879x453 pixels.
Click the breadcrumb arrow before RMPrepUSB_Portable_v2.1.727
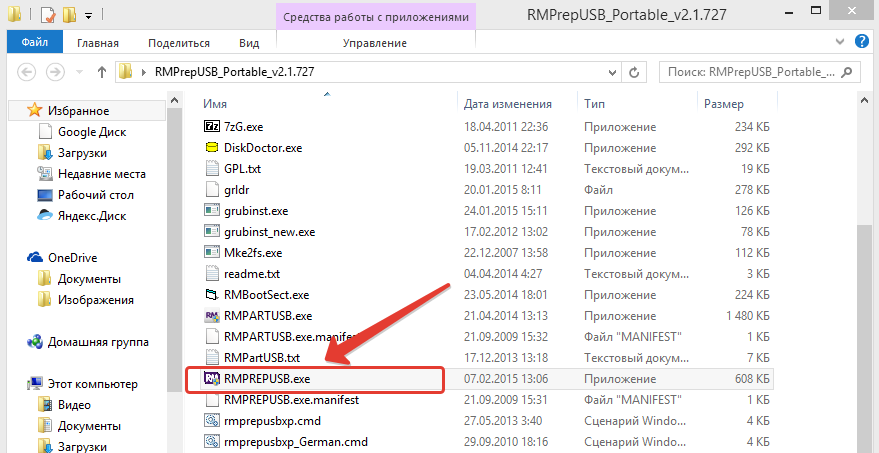144,72
